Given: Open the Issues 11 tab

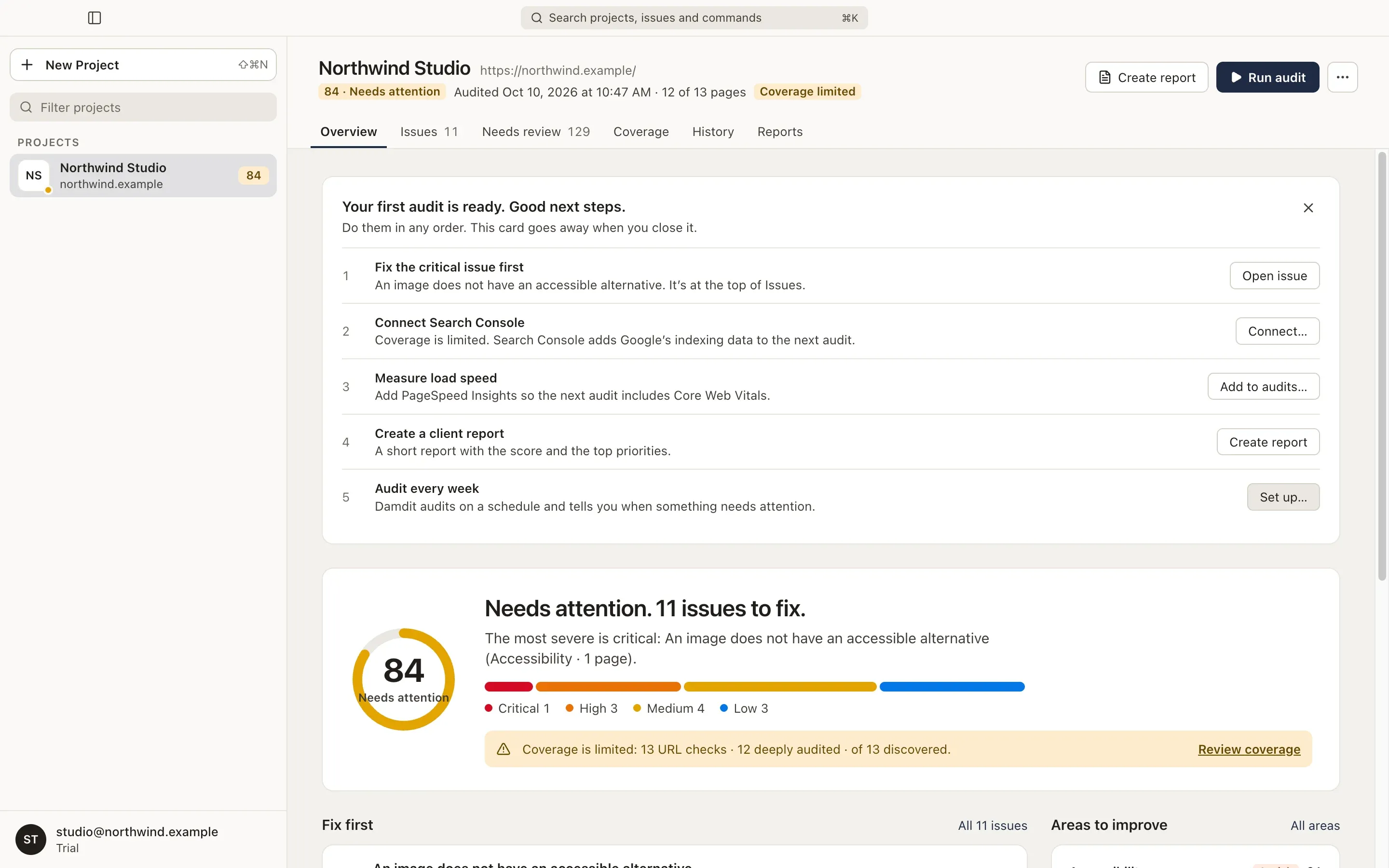Looking at the screenshot, I should [429, 132].
